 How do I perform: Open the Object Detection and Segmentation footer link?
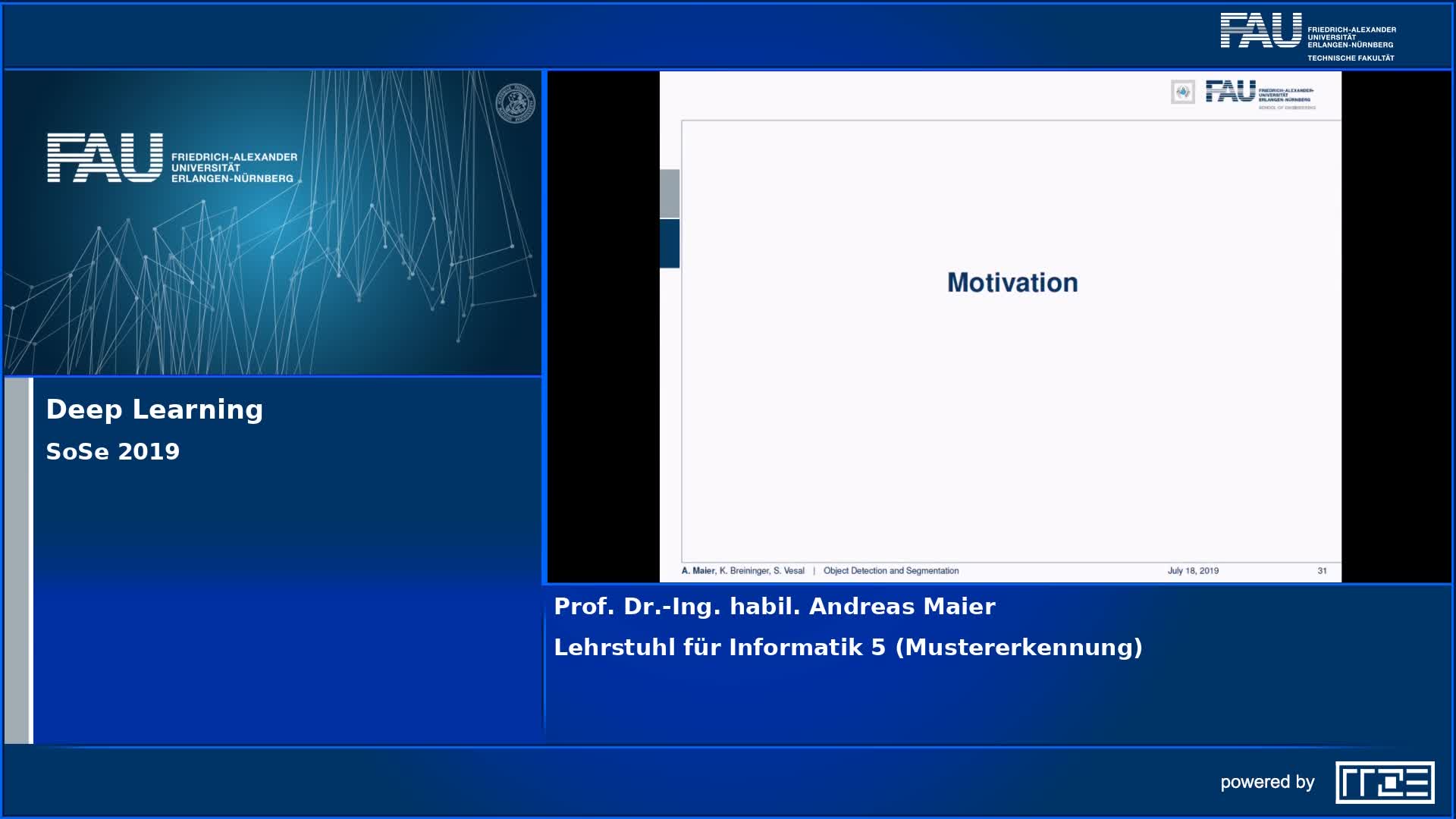point(892,570)
